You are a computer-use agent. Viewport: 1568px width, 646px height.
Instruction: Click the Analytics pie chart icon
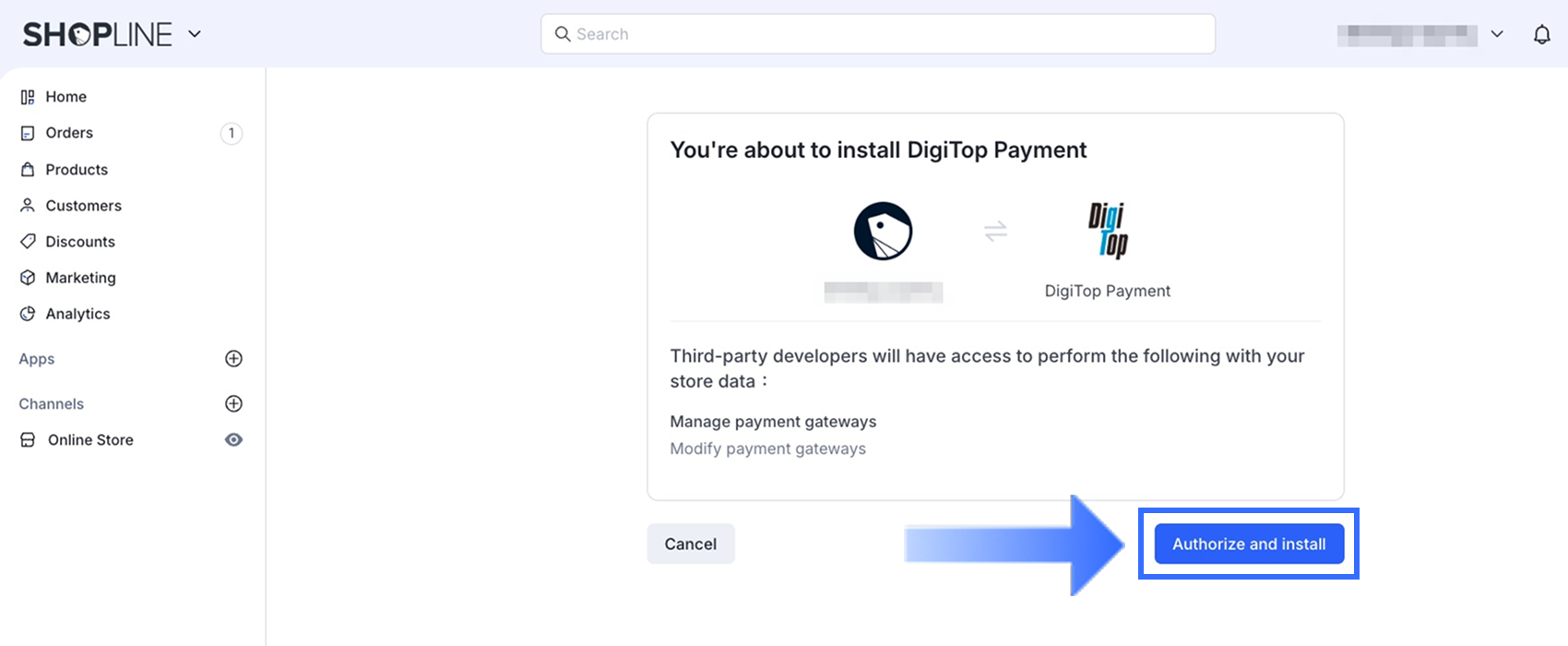click(28, 314)
